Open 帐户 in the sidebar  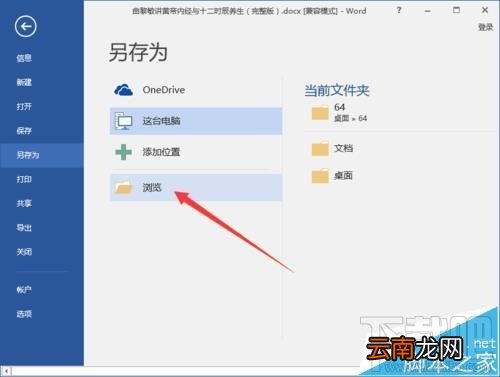[x=24, y=290]
